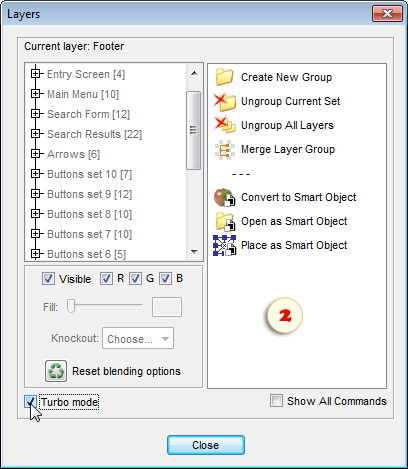Click the Open as Smart Object folder icon
The height and width of the screenshot is (469, 408).
click(225, 221)
